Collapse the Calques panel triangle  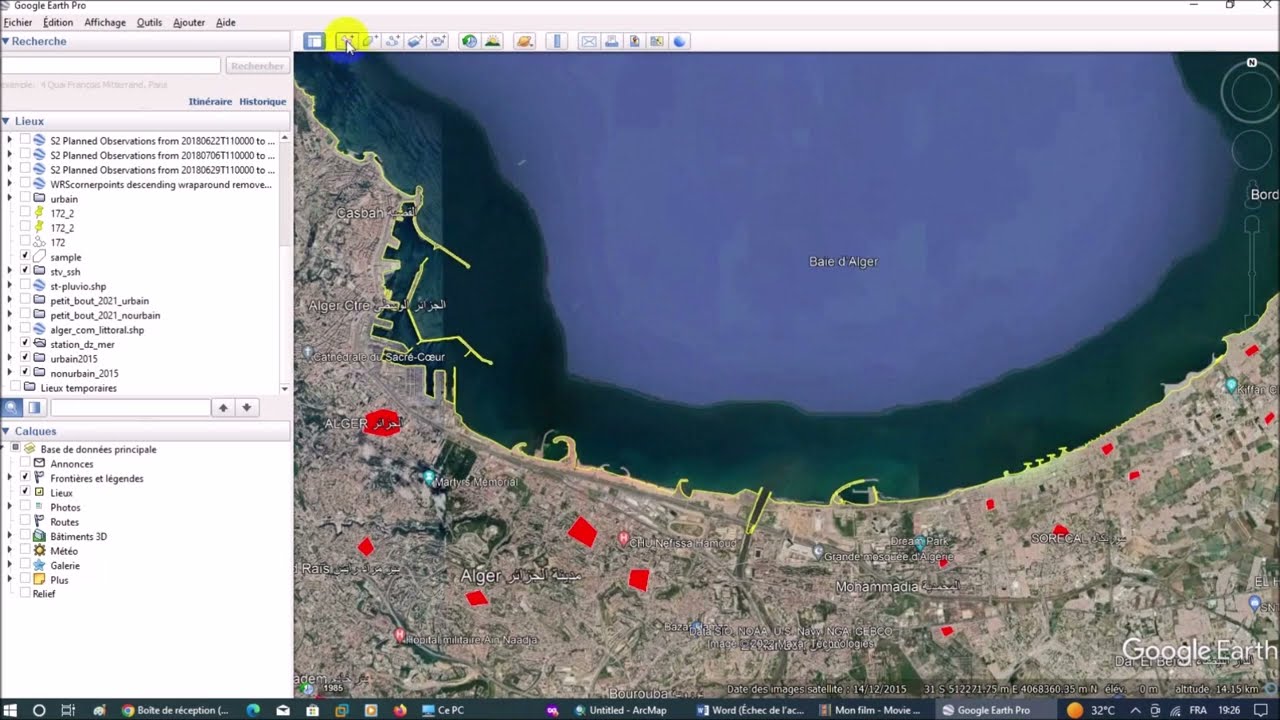6,431
